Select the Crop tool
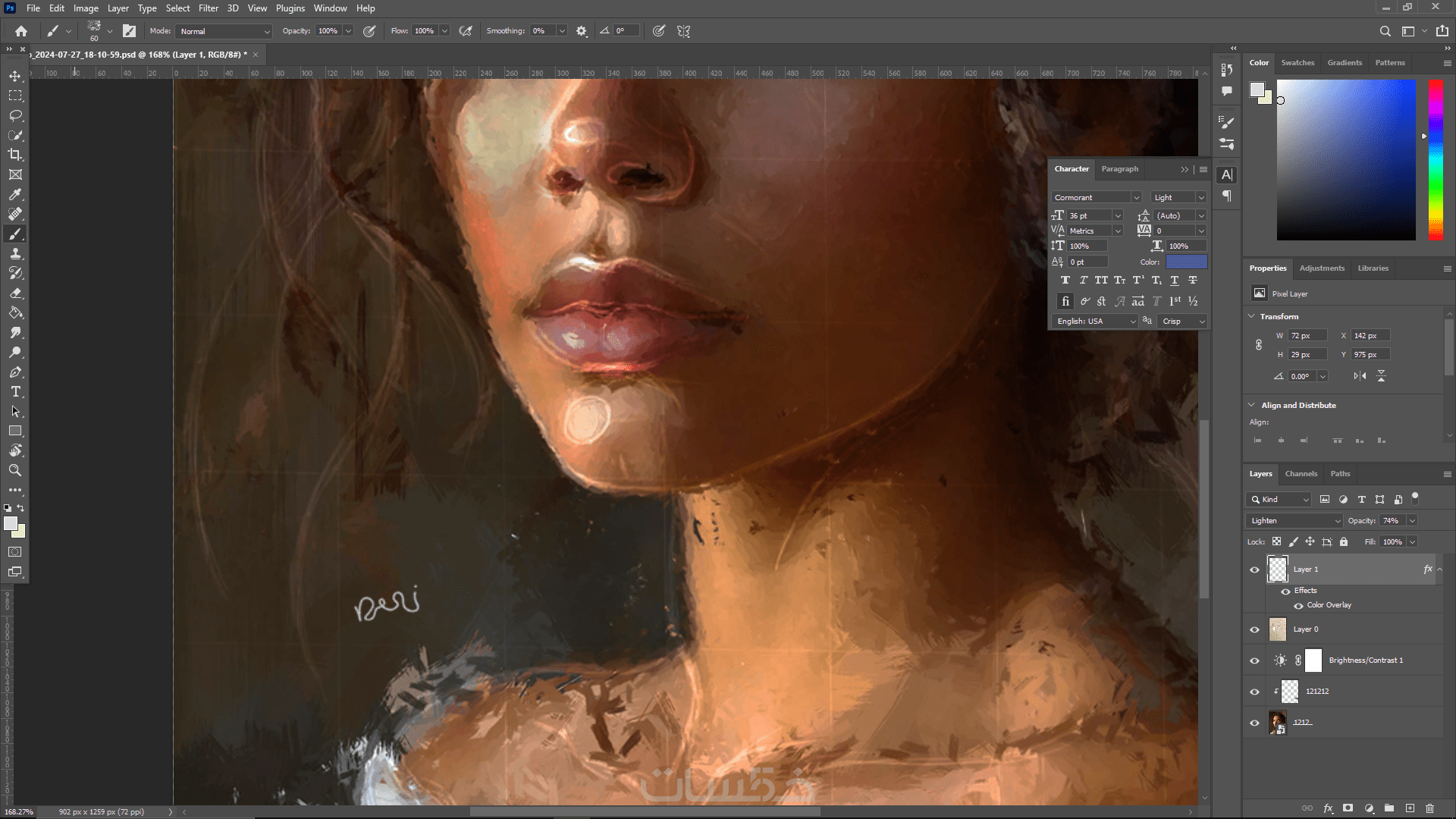The image size is (1456, 819). point(15,155)
